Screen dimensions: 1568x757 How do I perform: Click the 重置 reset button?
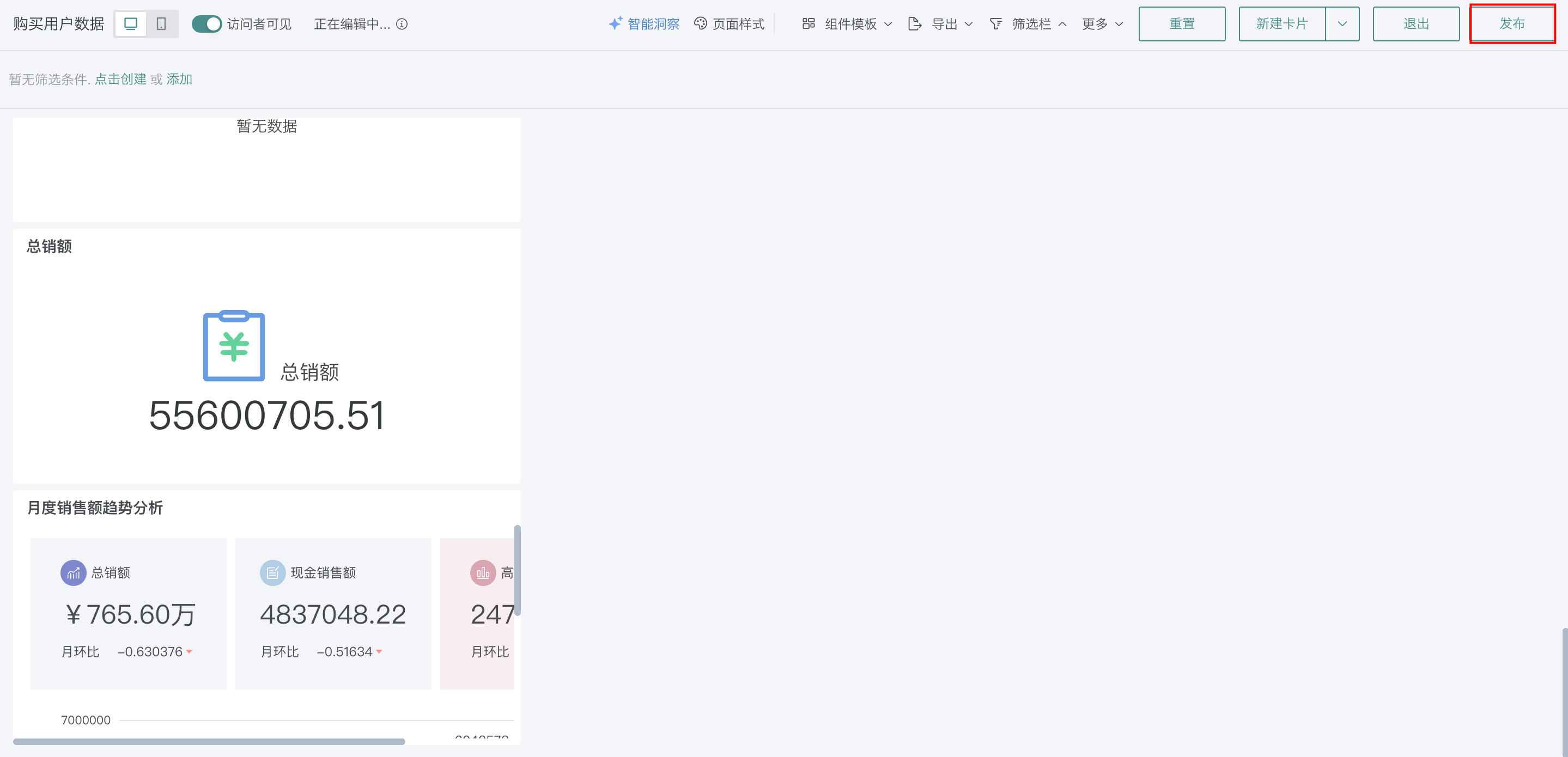(x=1182, y=24)
